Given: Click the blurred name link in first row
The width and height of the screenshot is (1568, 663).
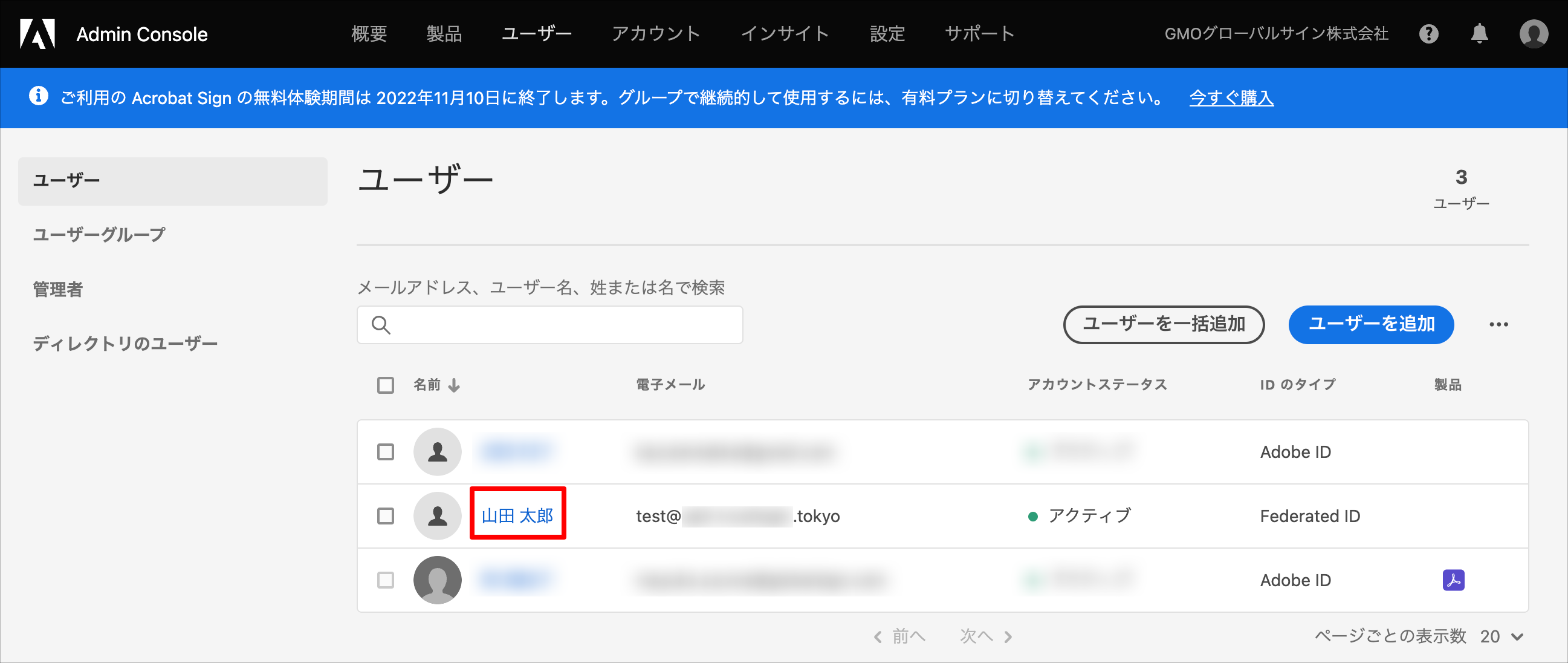Looking at the screenshot, I should pos(516,451).
